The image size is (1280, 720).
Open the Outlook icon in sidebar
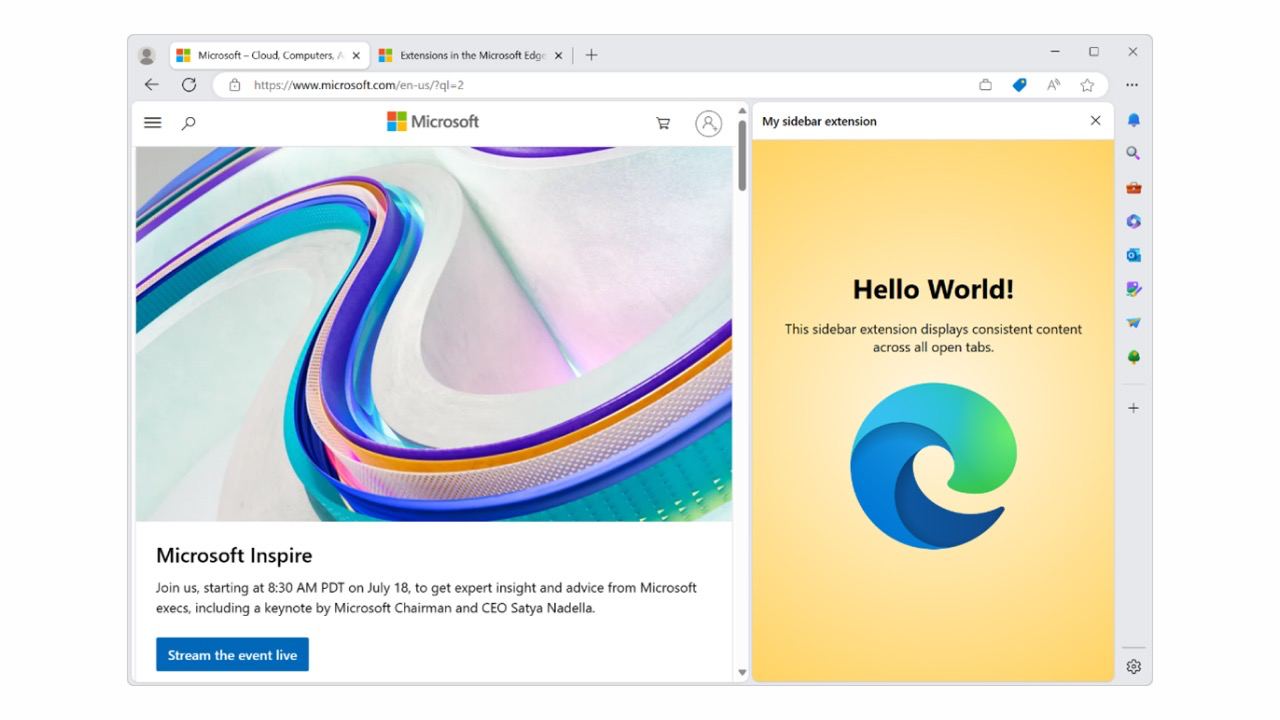[x=1133, y=256]
